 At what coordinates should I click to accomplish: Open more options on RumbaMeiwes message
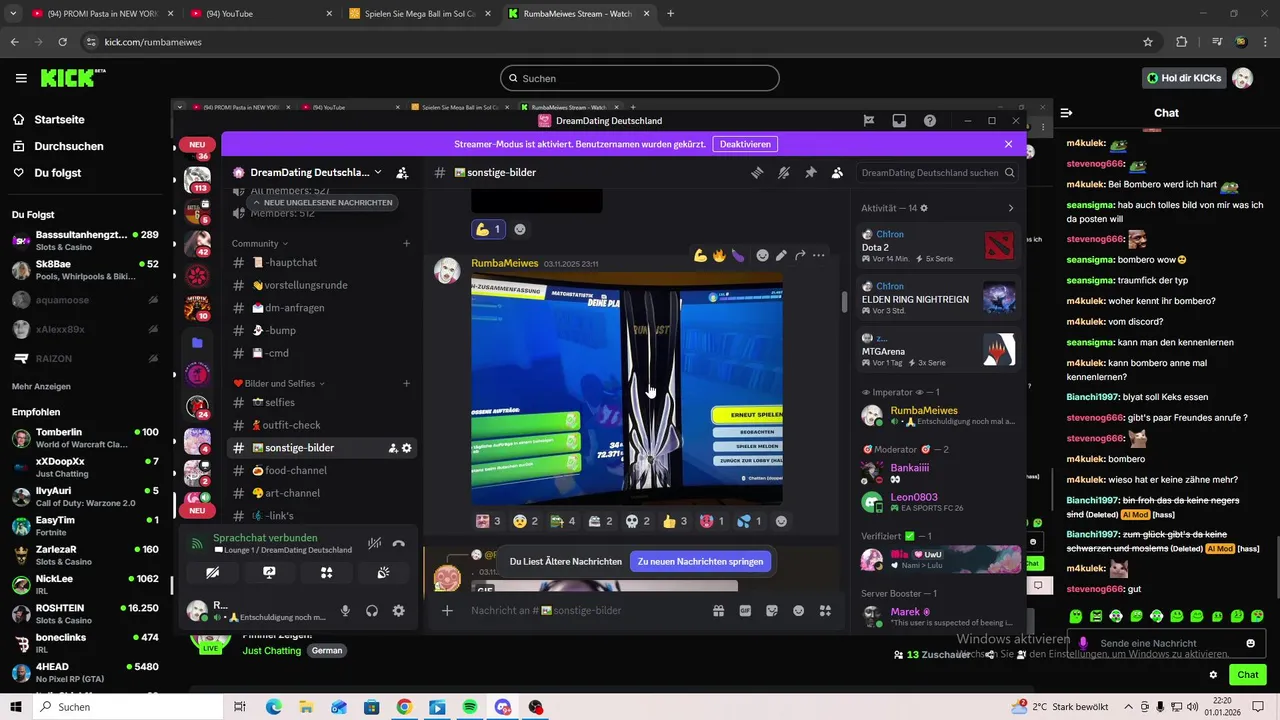pos(819,256)
